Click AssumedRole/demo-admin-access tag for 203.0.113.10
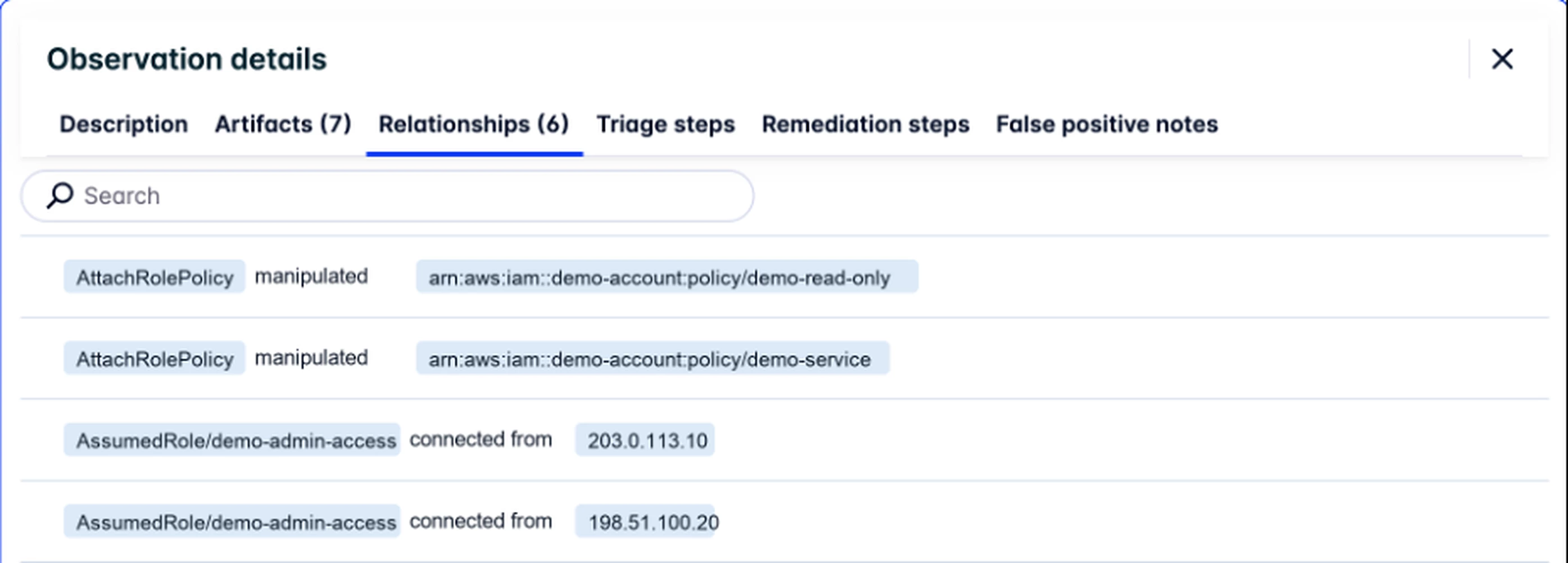The height and width of the screenshot is (563, 1568). click(x=232, y=440)
